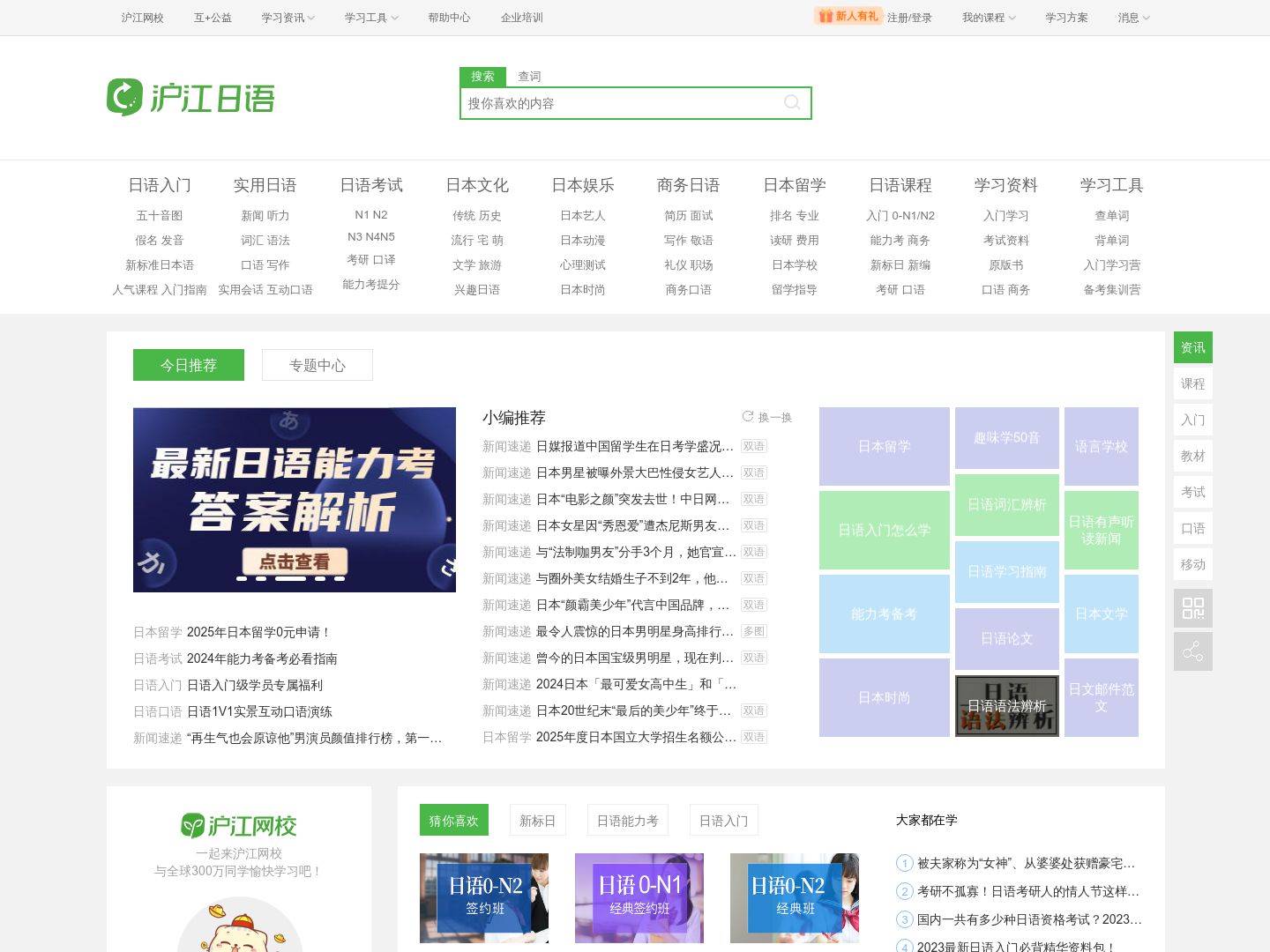Switch to the 专题中心 tab
Screen dimensions: 1270x952
pyautogui.click(x=317, y=365)
